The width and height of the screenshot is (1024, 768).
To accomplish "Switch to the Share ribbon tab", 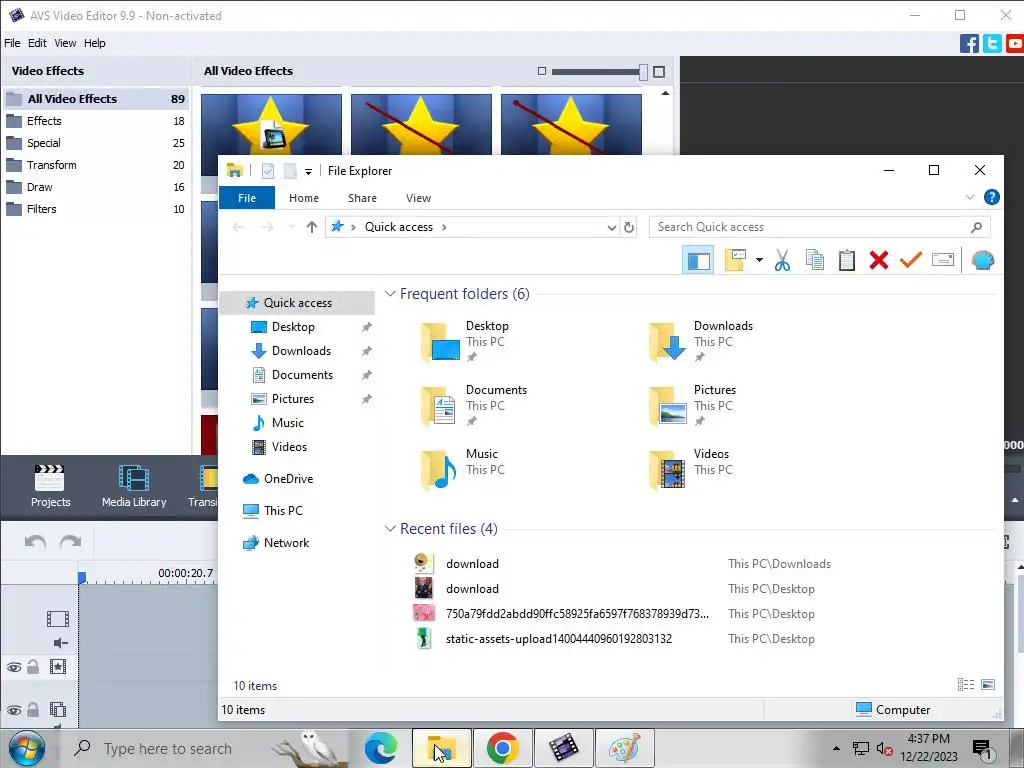I will (362, 198).
